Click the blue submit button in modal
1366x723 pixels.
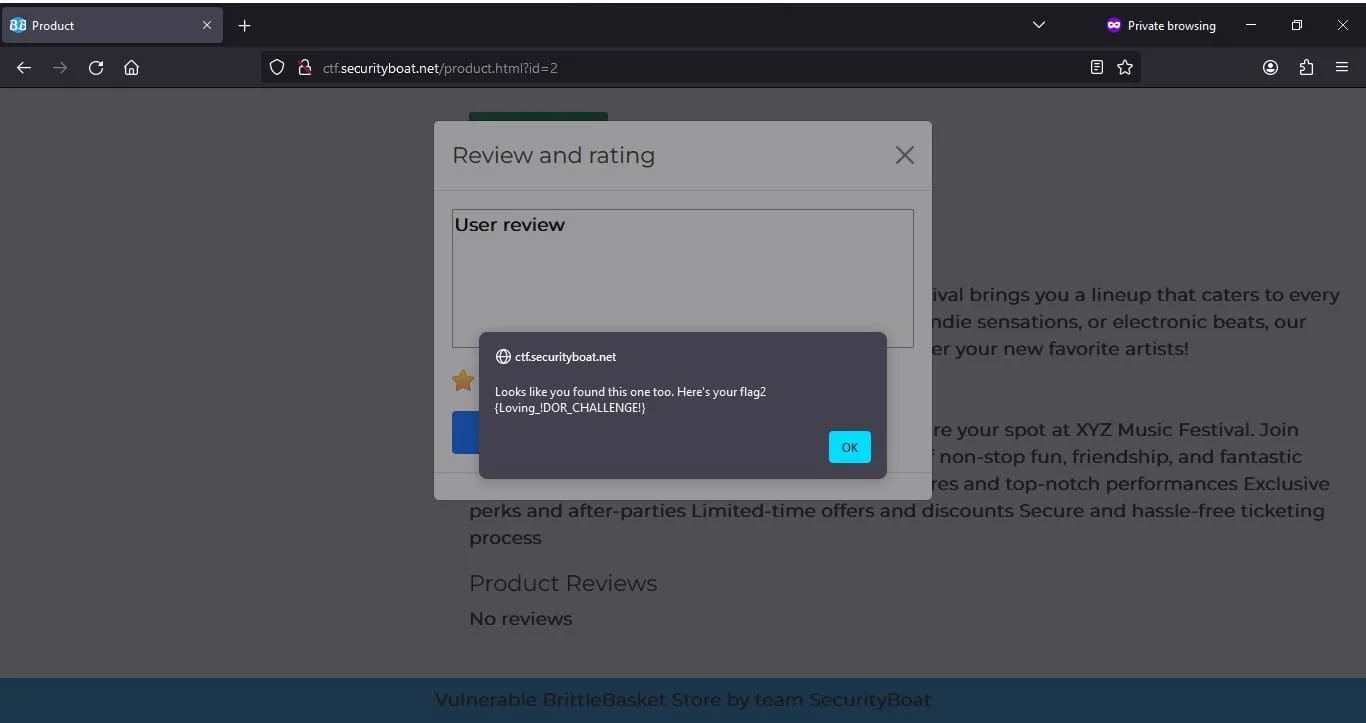pyautogui.click(x=466, y=432)
